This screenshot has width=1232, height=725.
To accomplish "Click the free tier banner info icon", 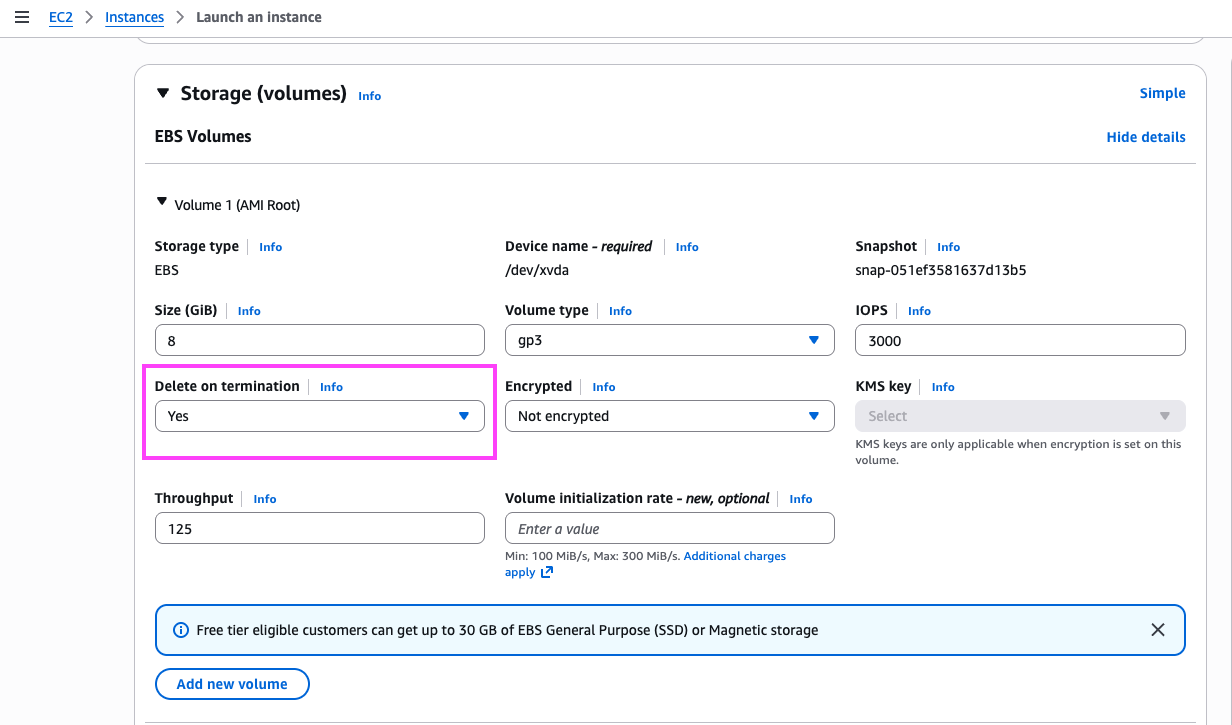I will (181, 630).
